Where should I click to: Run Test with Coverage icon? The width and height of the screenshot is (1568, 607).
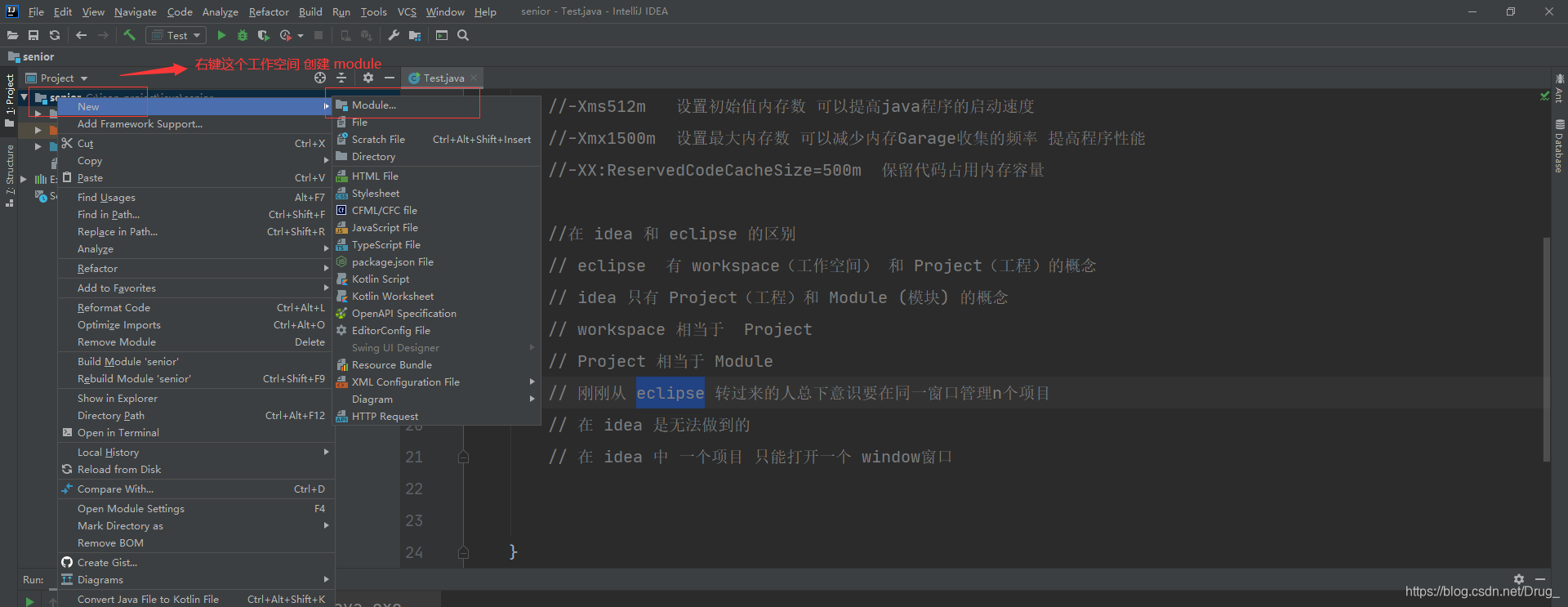tap(263, 35)
